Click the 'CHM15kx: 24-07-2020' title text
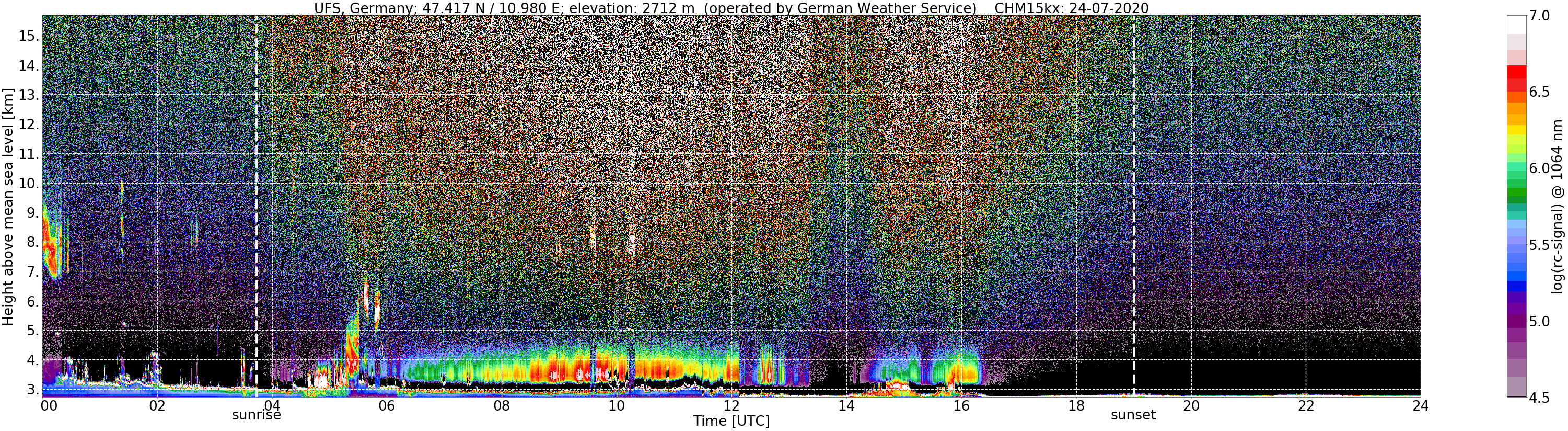The height and width of the screenshot is (431, 1568). point(1071,8)
